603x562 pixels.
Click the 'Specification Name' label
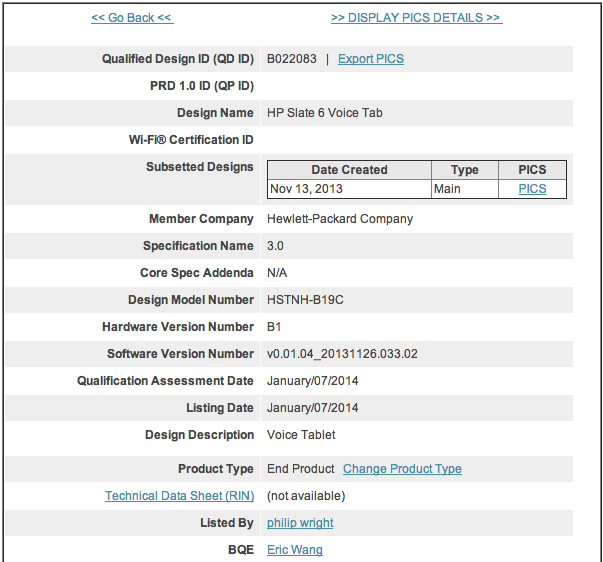198,246
